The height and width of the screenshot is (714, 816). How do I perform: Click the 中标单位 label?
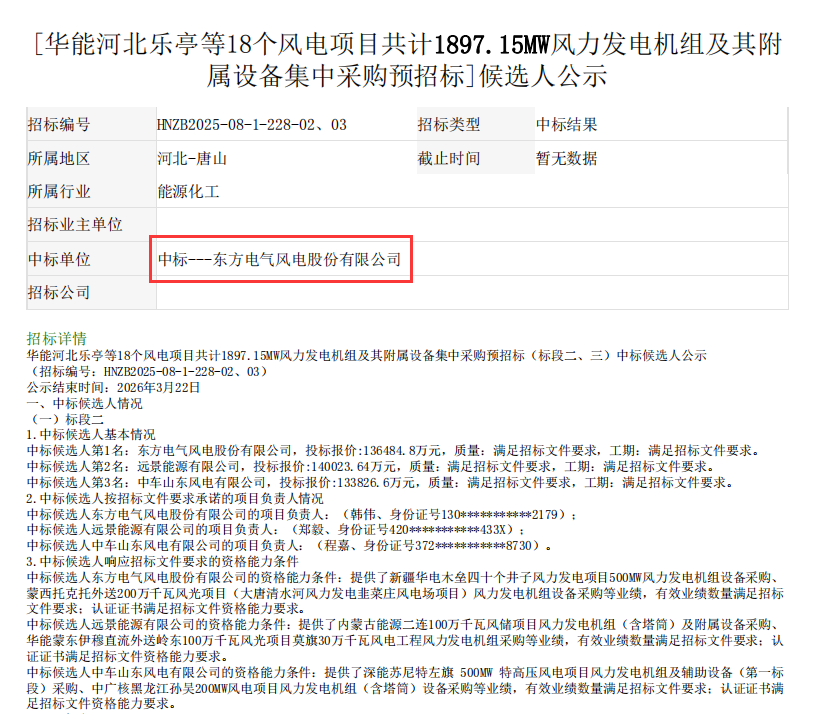[x=59, y=259]
